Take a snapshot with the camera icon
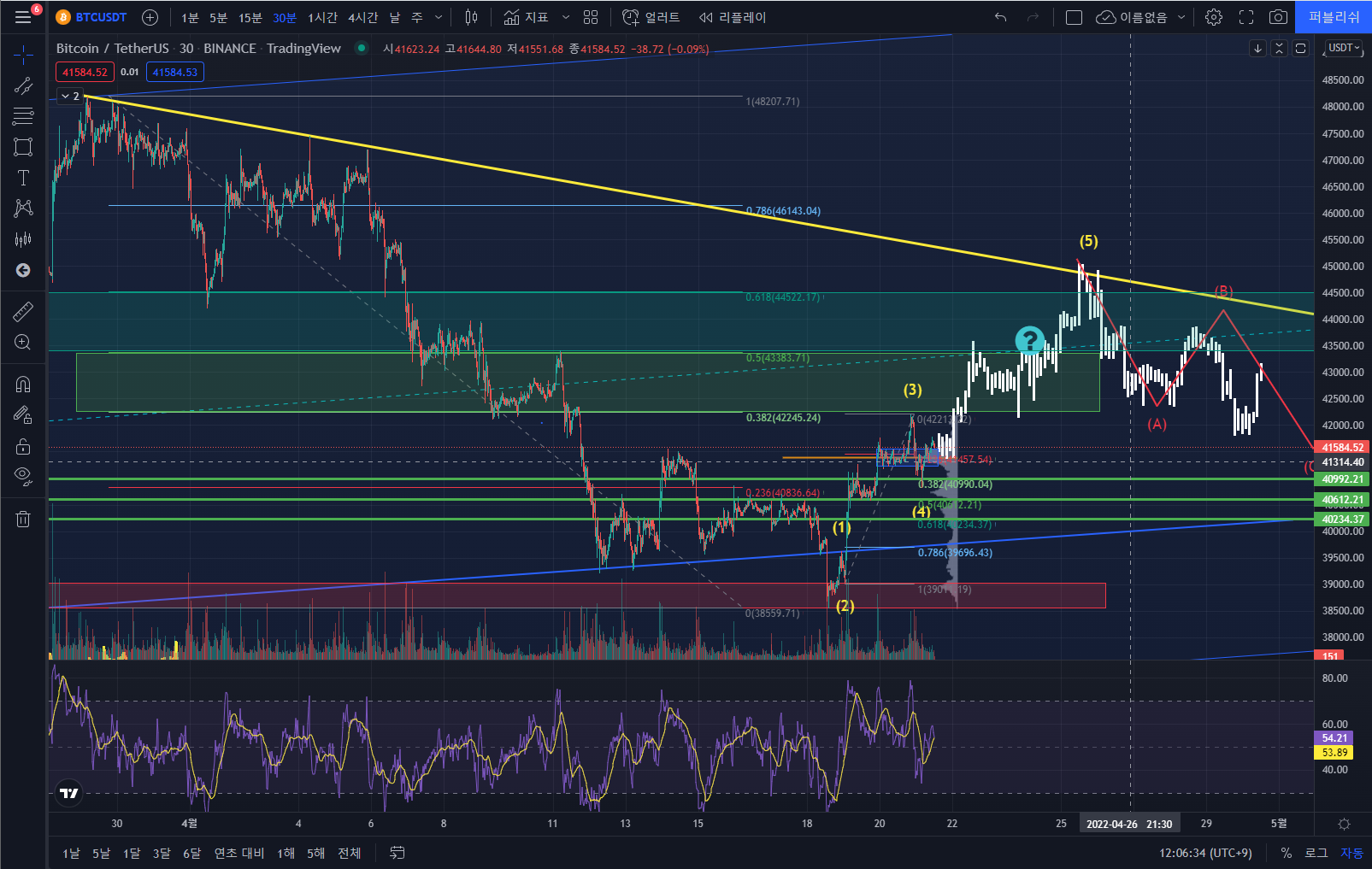Screen dimensions: 1372x869 (1278, 17)
